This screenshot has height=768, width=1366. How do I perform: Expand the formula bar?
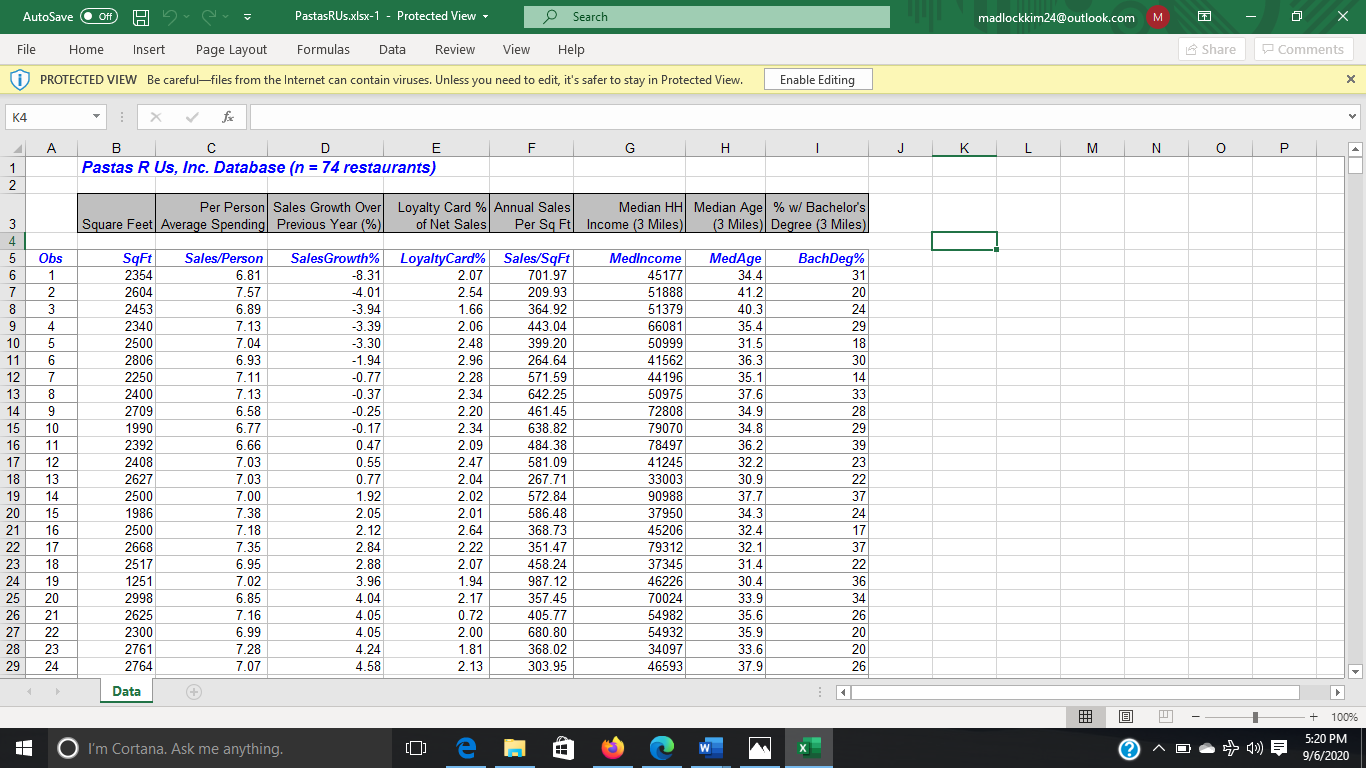pos(1353,118)
